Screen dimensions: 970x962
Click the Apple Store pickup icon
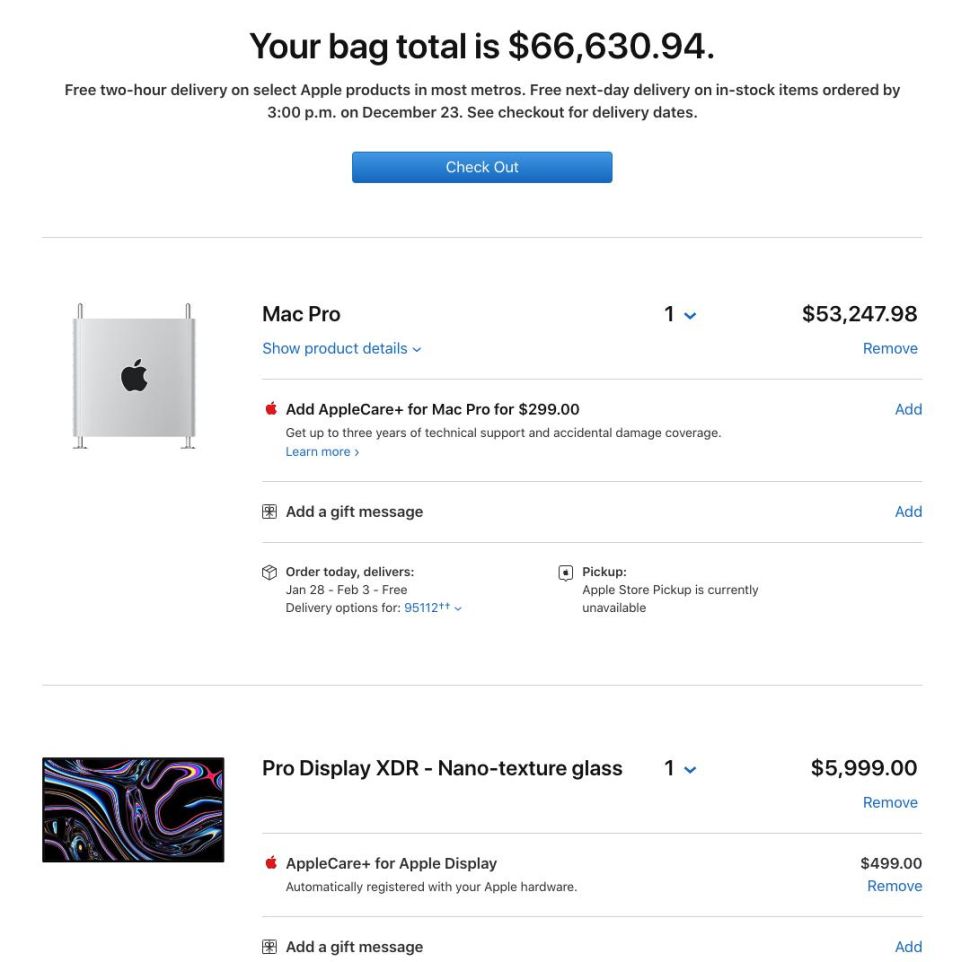click(565, 573)
